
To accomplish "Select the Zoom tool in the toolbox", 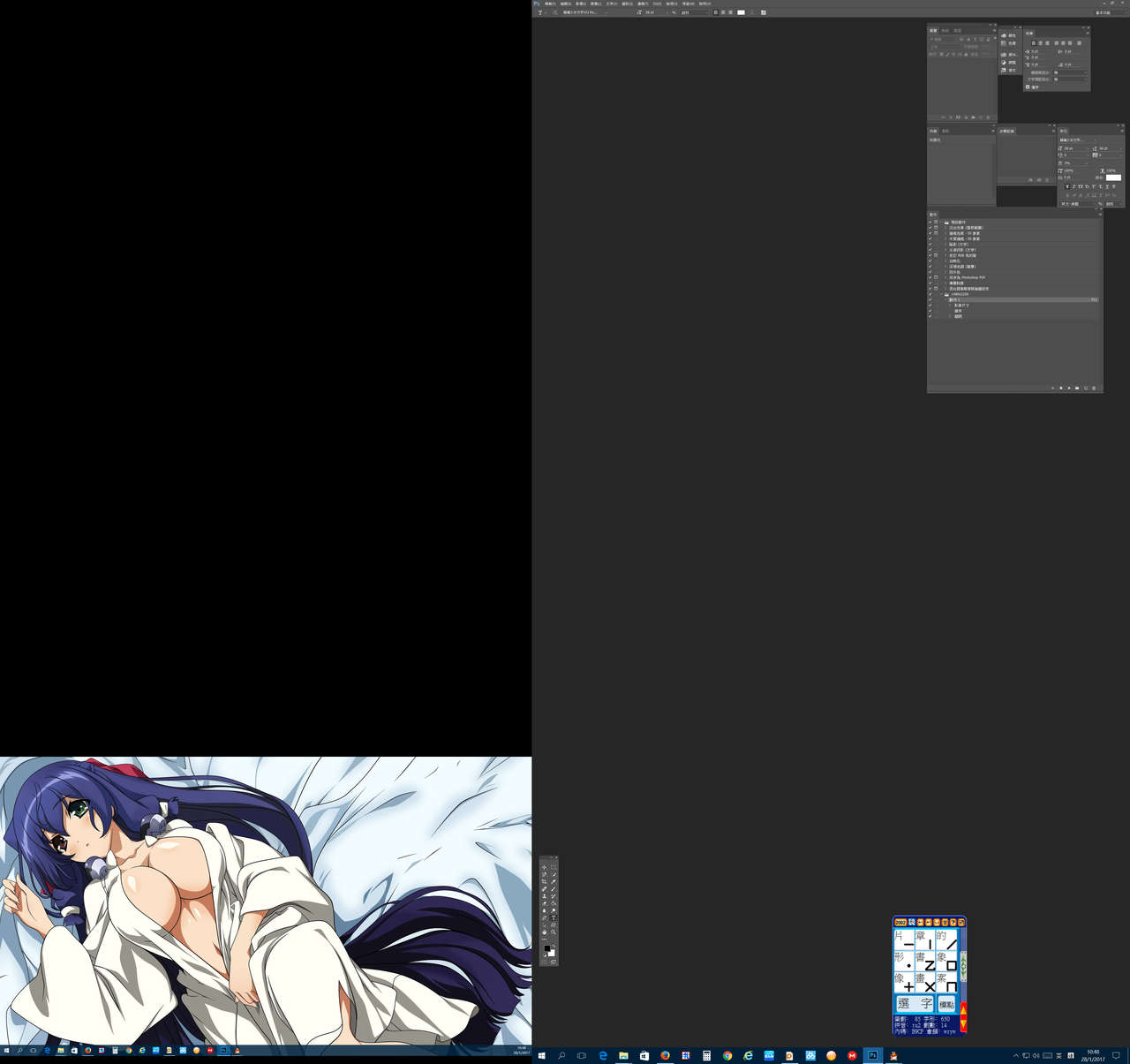I will 554,932.
